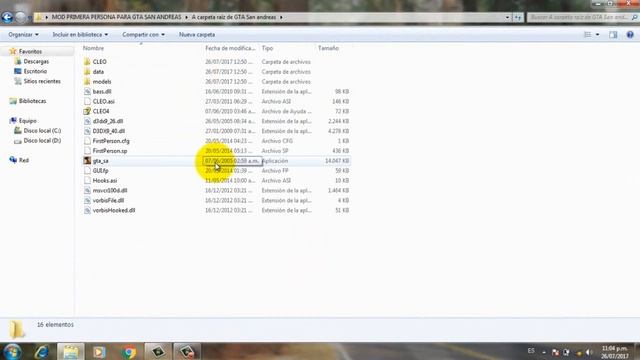Select the FirstPerson.cfg file icon
Image resolution: width=640 pixels, height=360 pixels.
pyautogui.click(x=87, y=141)
